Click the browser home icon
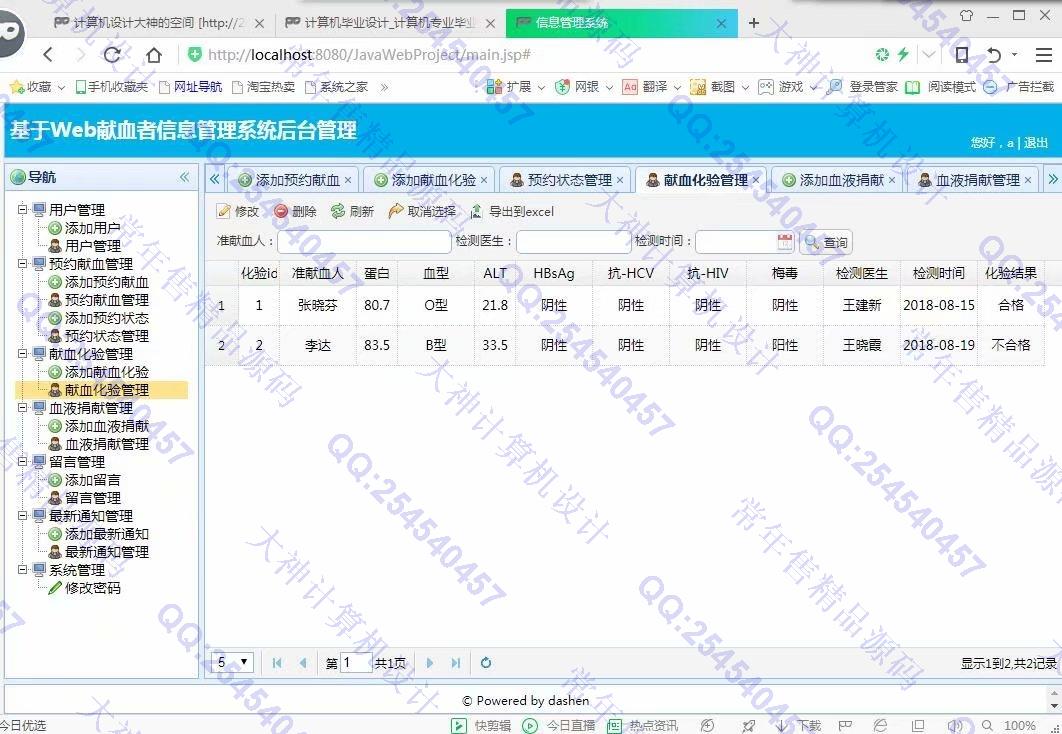 click(x=154, y=55)
